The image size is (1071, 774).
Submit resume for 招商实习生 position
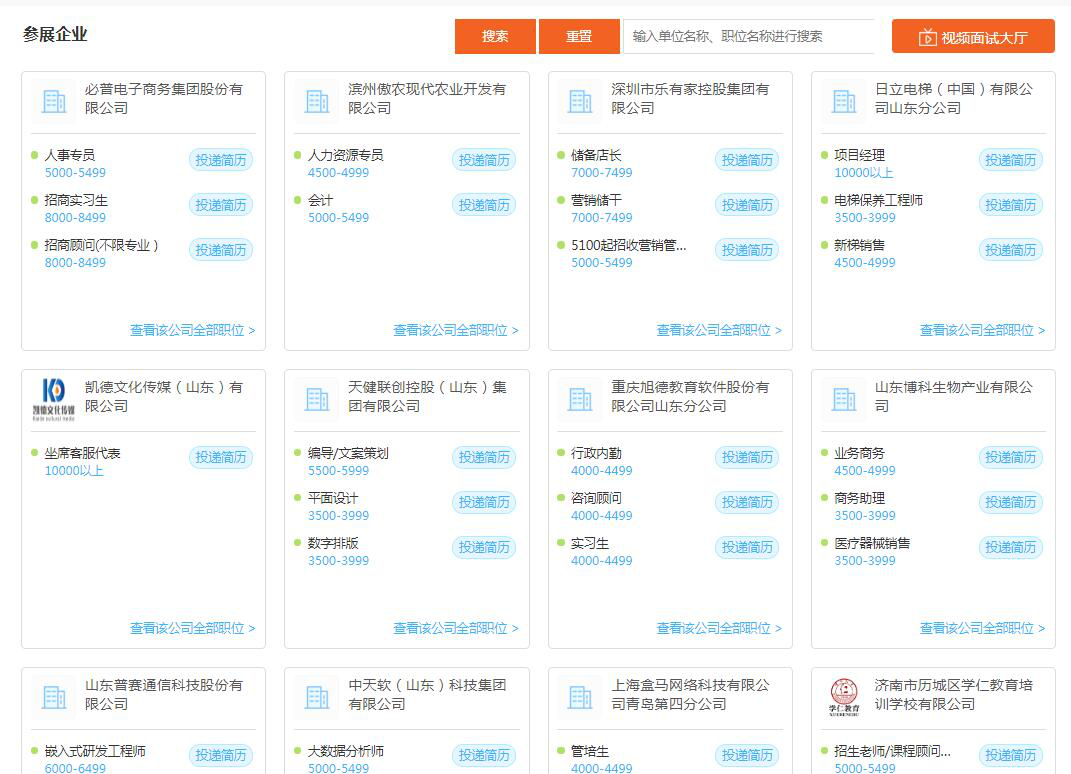[221, 205]
